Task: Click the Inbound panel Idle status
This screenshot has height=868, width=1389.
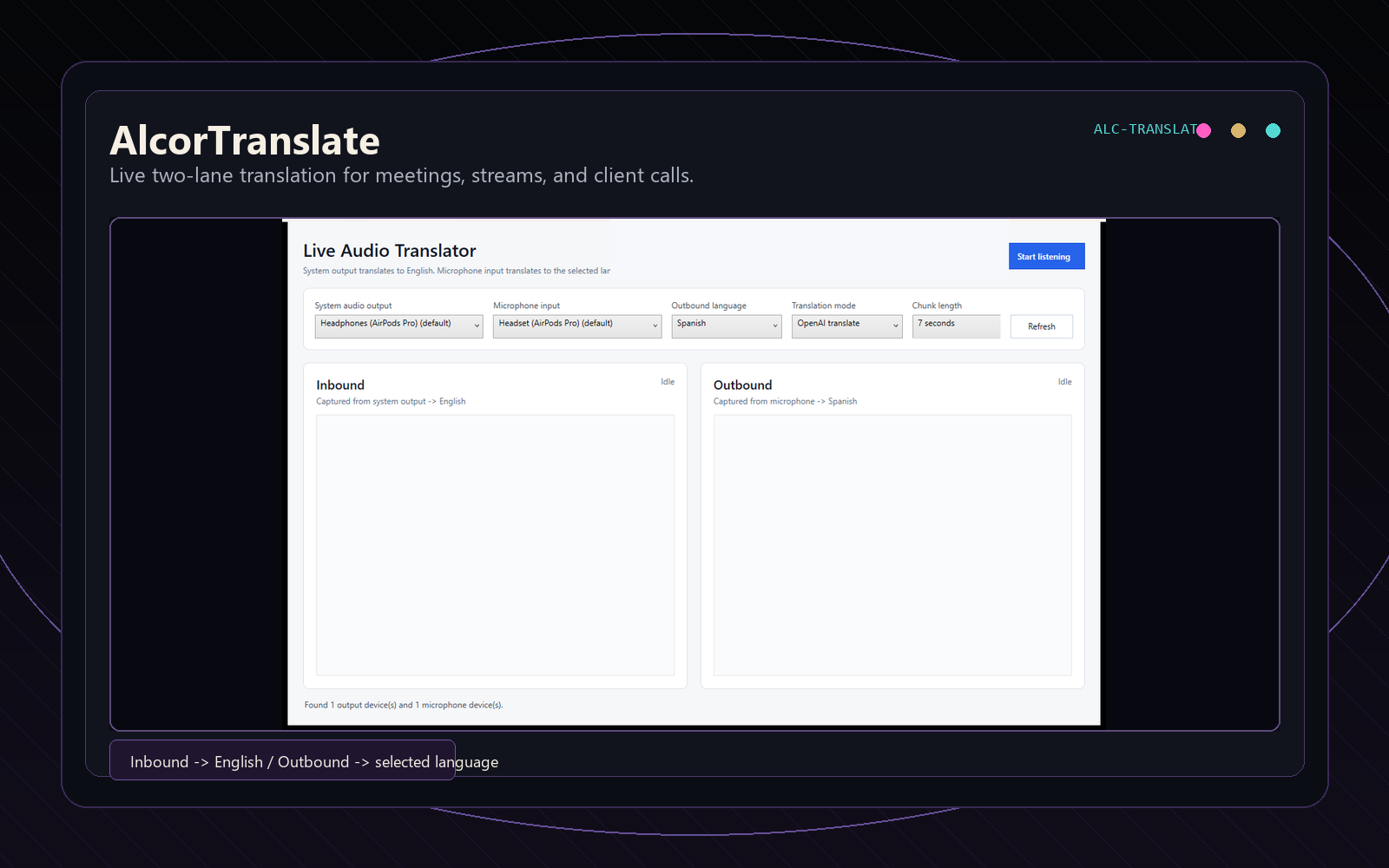Action: 668,382
